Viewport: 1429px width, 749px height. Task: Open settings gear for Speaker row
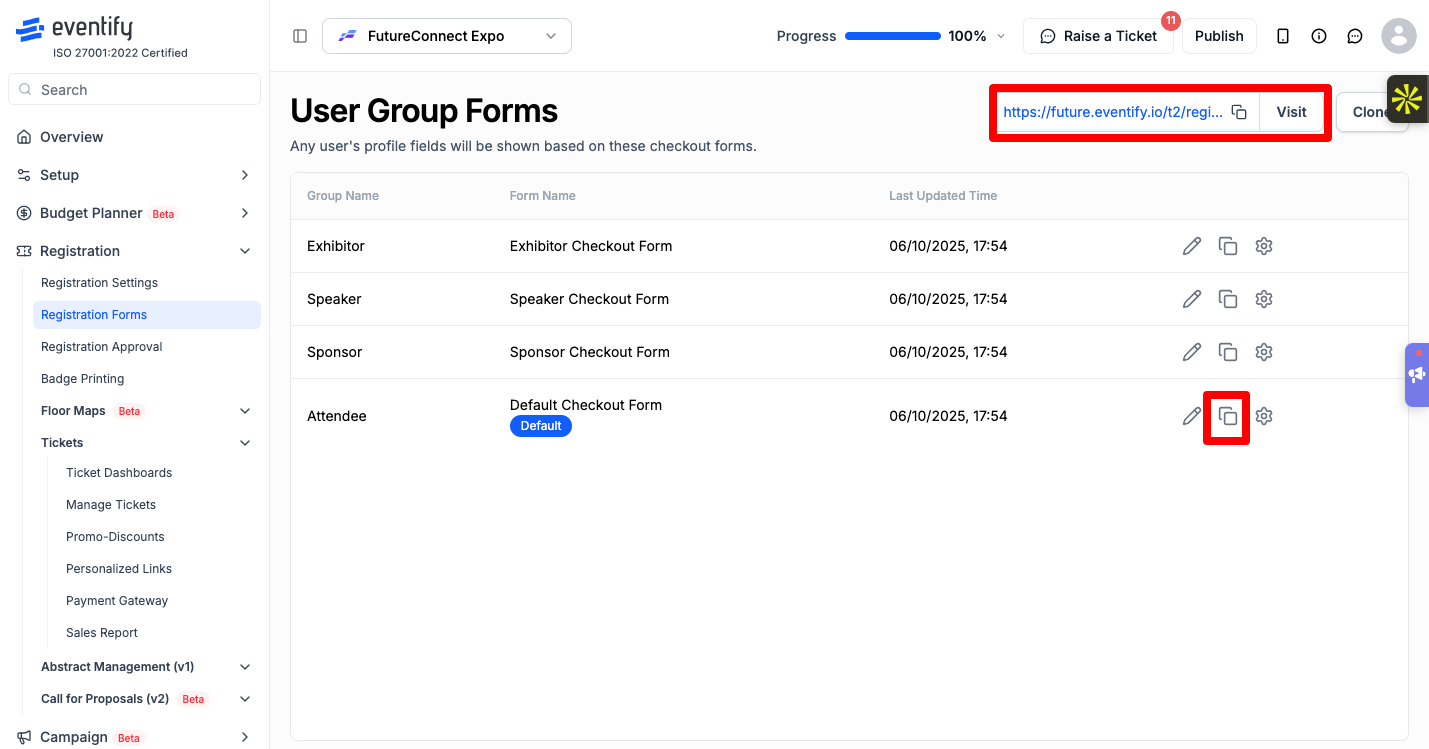1264,299
